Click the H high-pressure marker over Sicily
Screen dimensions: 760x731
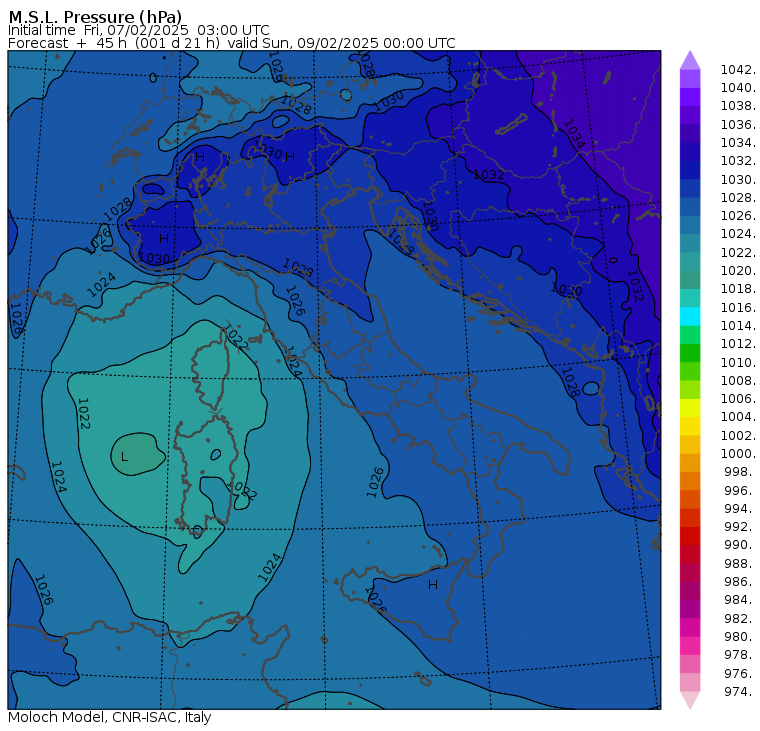433,585
